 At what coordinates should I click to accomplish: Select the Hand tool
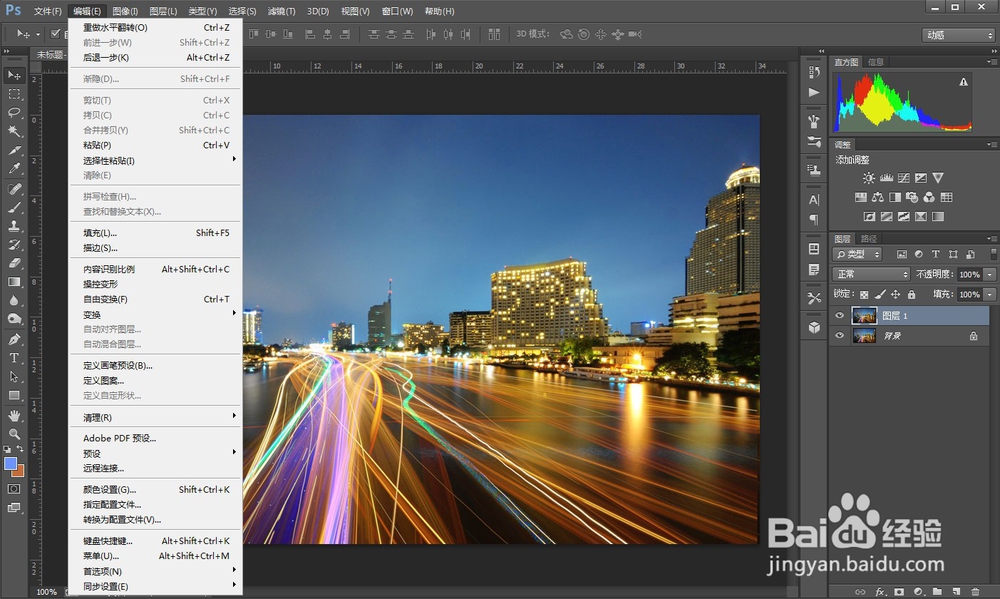pos(14,416)
